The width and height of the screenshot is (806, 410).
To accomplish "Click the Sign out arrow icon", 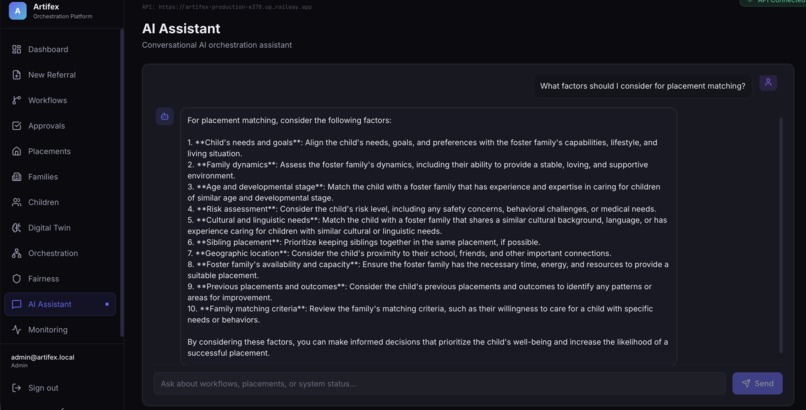I will 16,388.
